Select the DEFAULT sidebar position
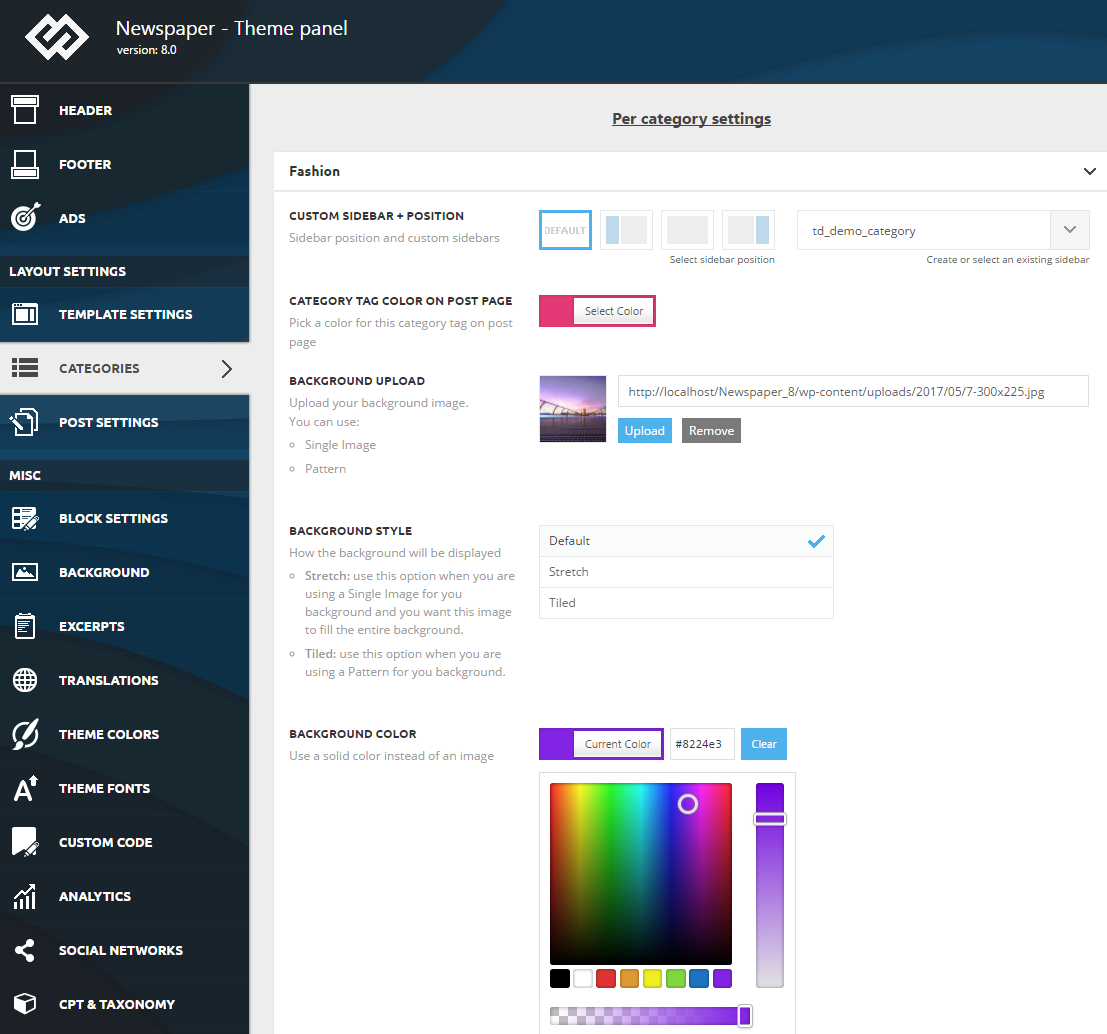Screen dimensions: 1107x1034 point(565,230)
